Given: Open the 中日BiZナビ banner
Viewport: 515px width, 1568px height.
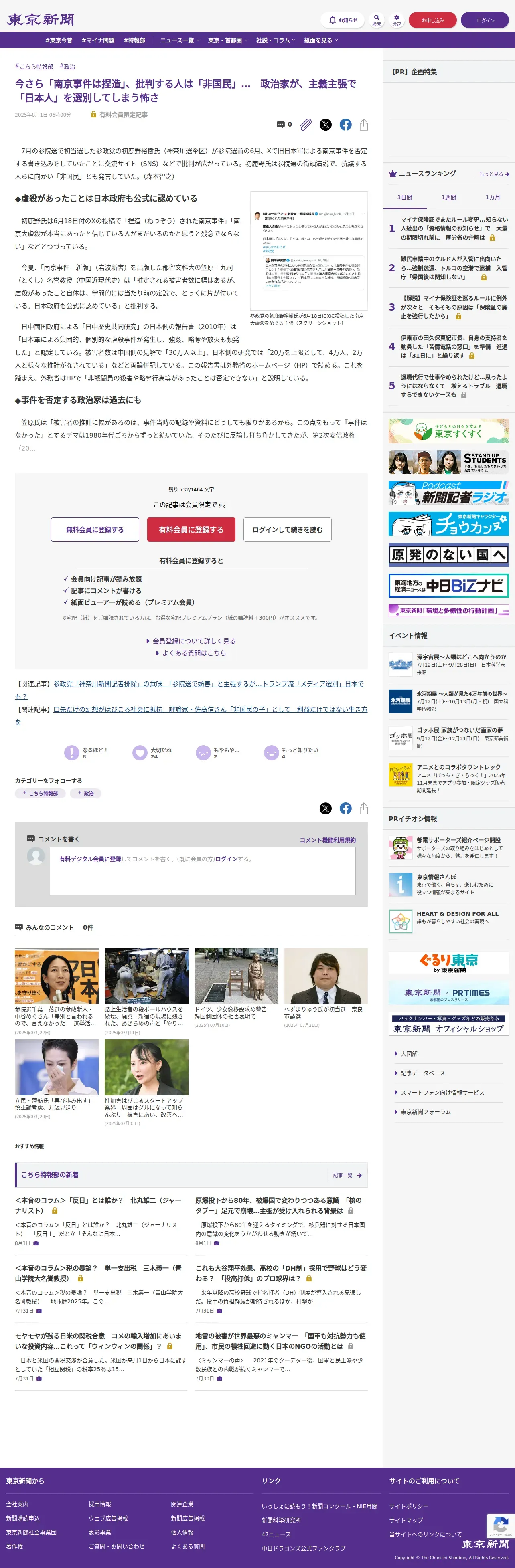Looking at the screenshot, I should click(448, 585).
